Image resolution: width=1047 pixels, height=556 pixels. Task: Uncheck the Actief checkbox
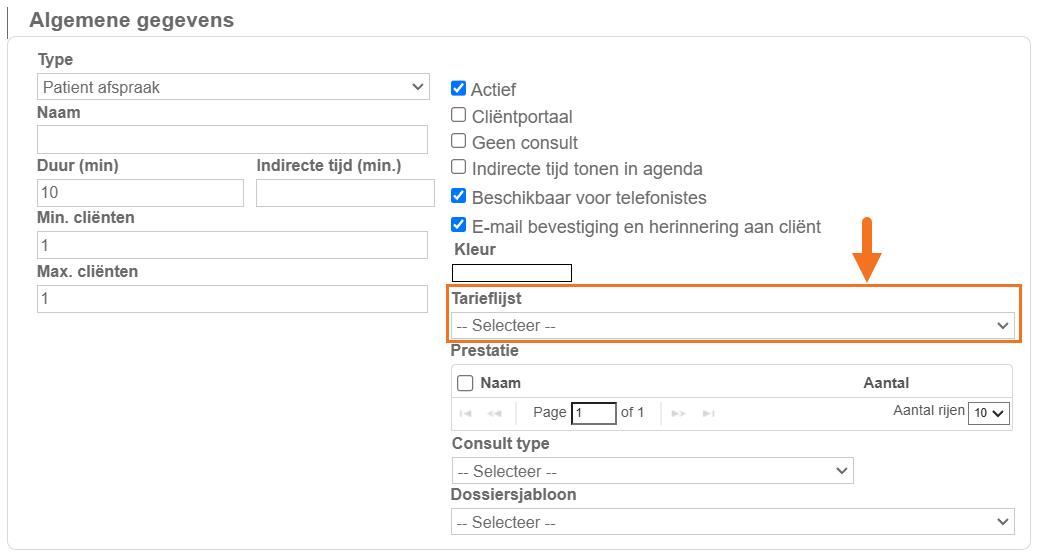point(459,89)
